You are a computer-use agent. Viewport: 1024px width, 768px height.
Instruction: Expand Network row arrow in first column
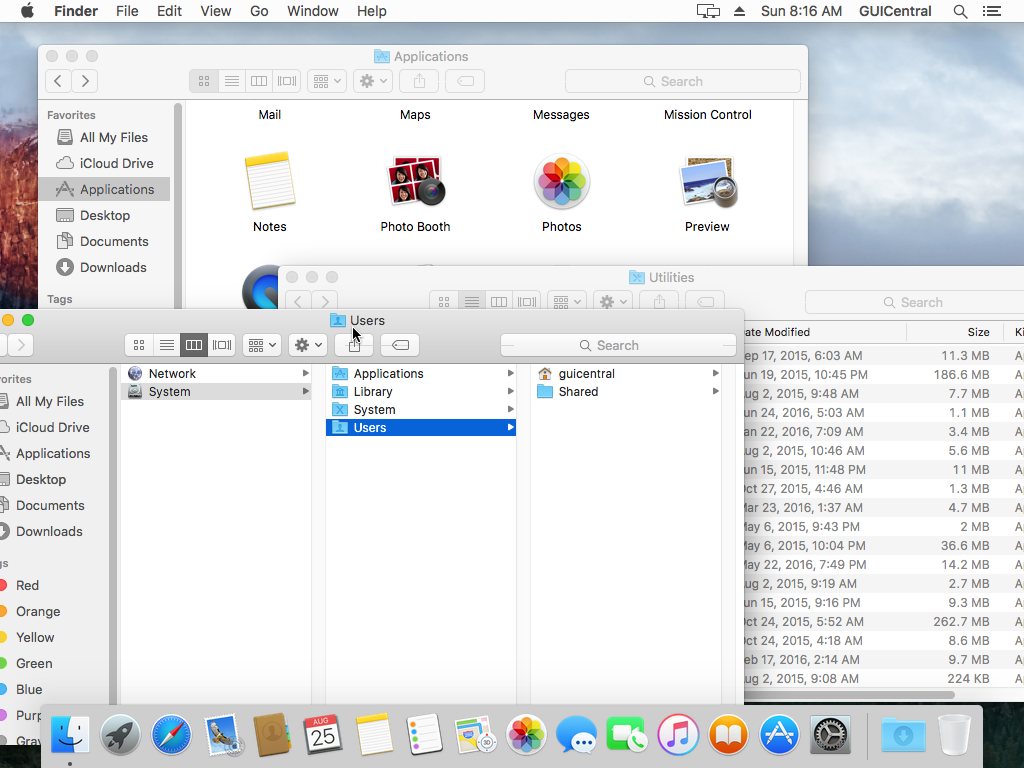[305, 374]
